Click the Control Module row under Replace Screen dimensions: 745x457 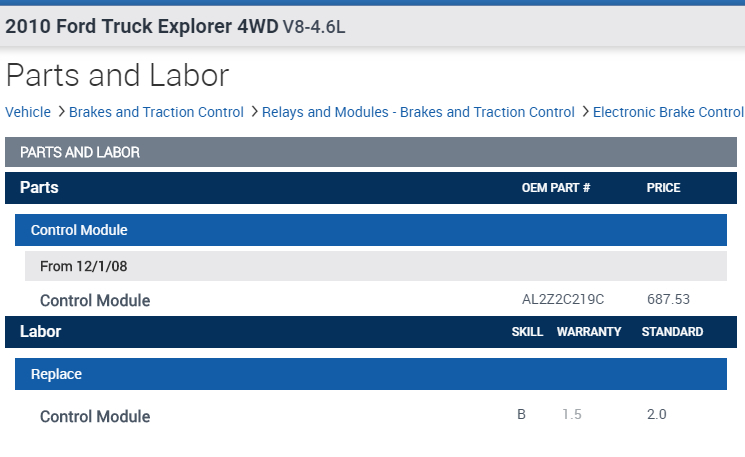point(95,416)
